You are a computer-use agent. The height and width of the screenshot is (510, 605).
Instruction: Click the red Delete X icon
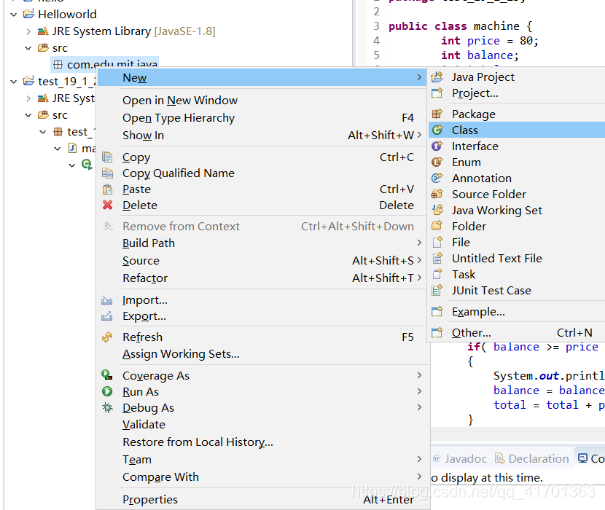[107, 205]
